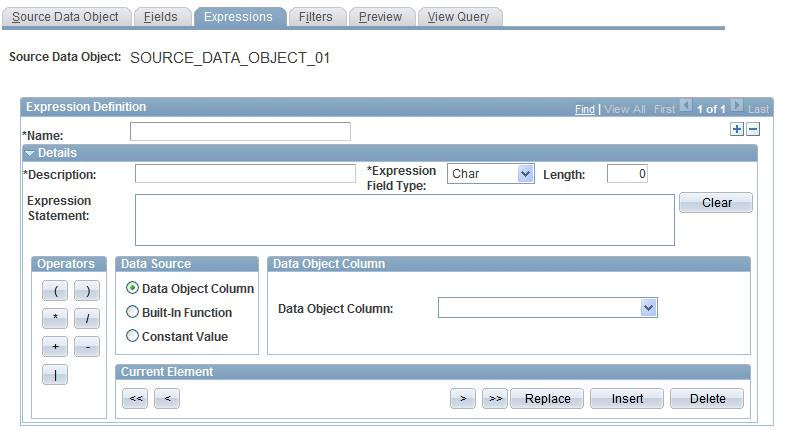This screenshot has width=787, height=430.
Task: Go to the previous row arrow icon
Action: (686, 106)
